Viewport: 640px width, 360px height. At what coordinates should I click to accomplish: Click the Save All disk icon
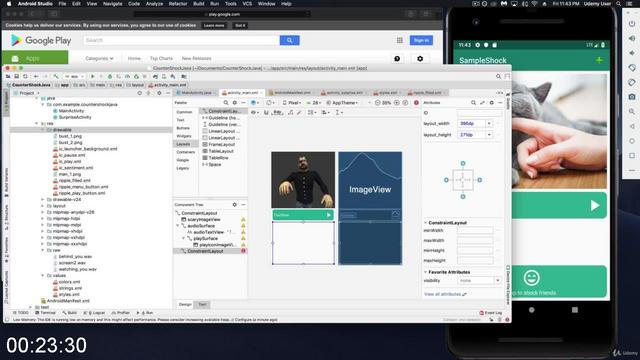16,76
